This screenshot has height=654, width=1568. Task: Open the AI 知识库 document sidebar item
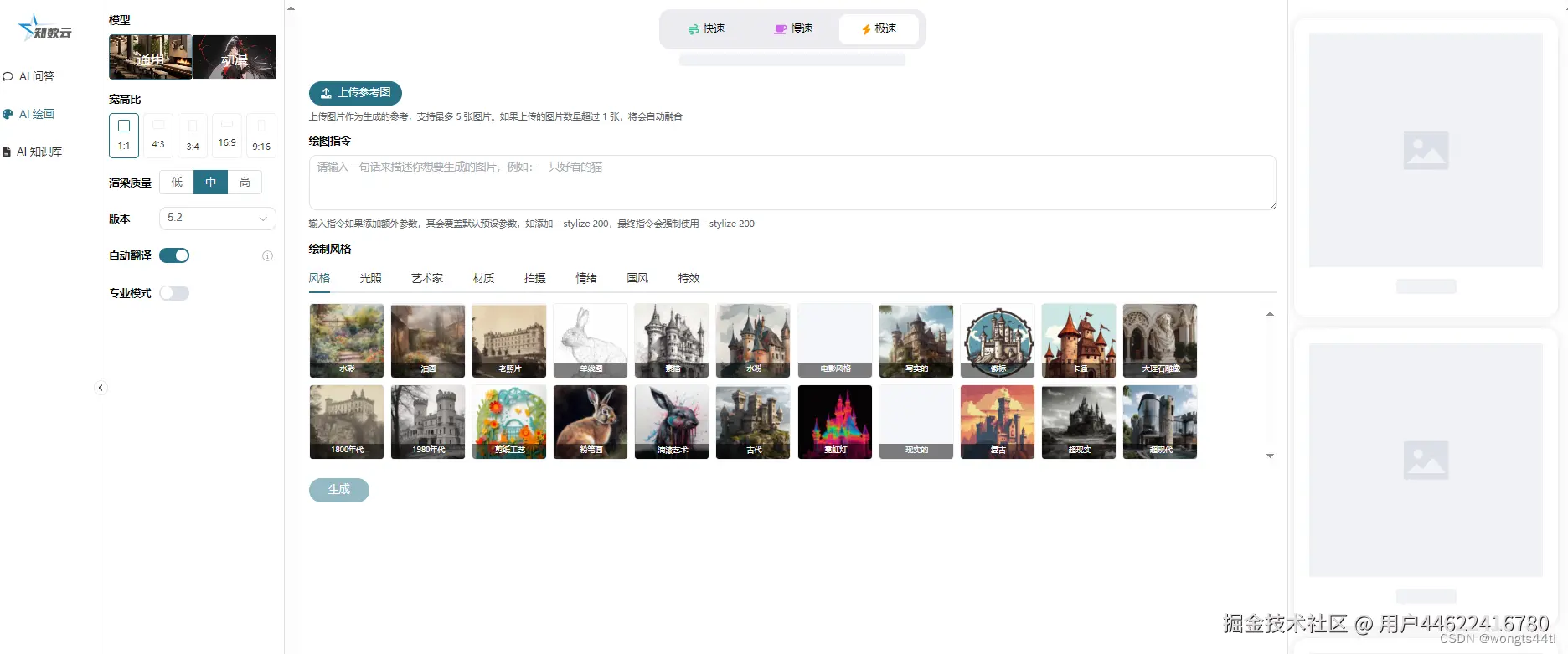[x=33, y=152]
